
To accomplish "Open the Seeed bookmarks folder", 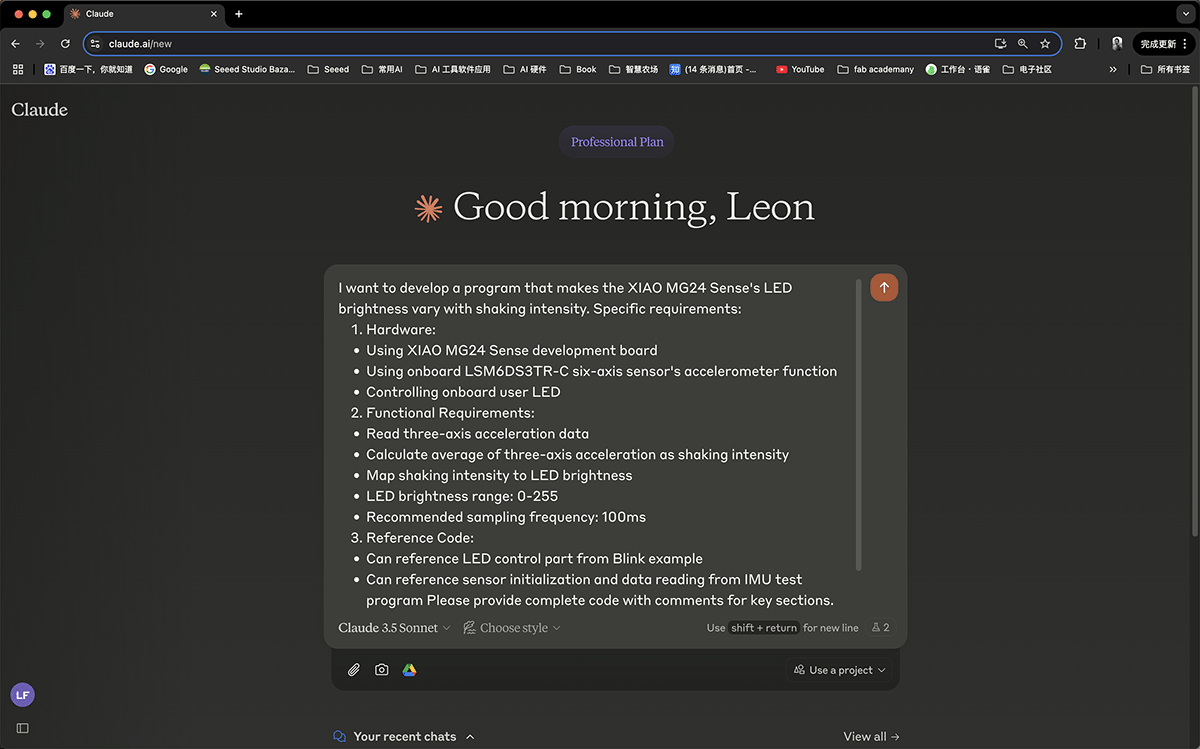I will pyautogui.click(x=328, y=69).
